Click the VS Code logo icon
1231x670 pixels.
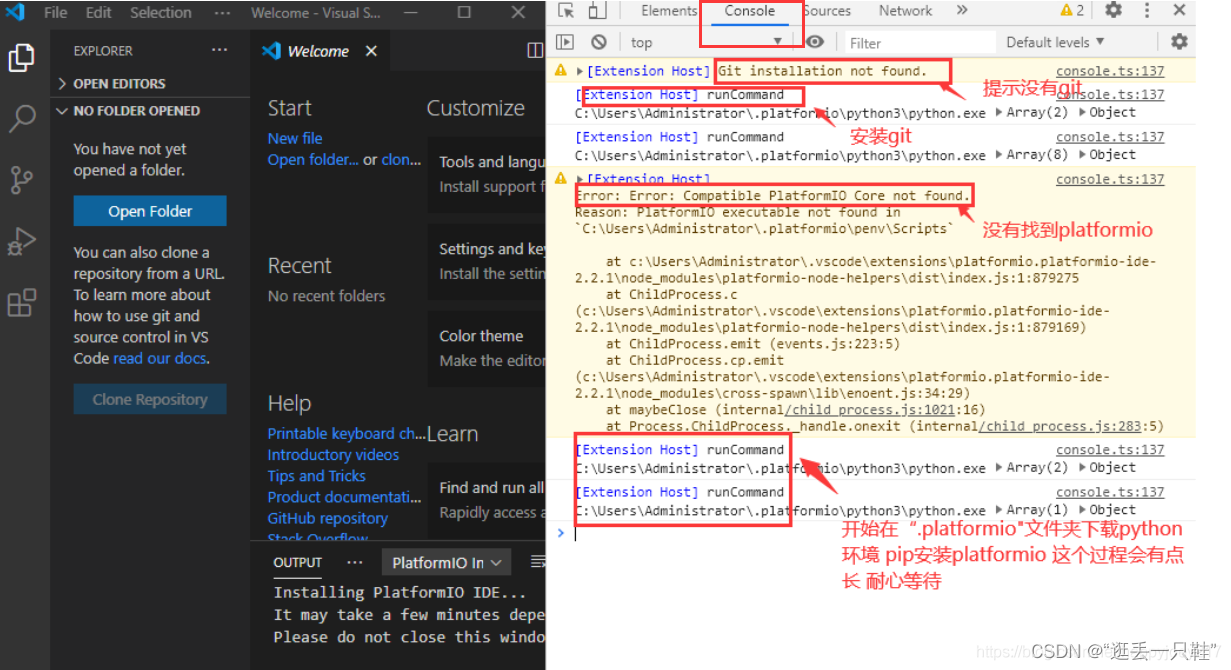tap(15, 13)
